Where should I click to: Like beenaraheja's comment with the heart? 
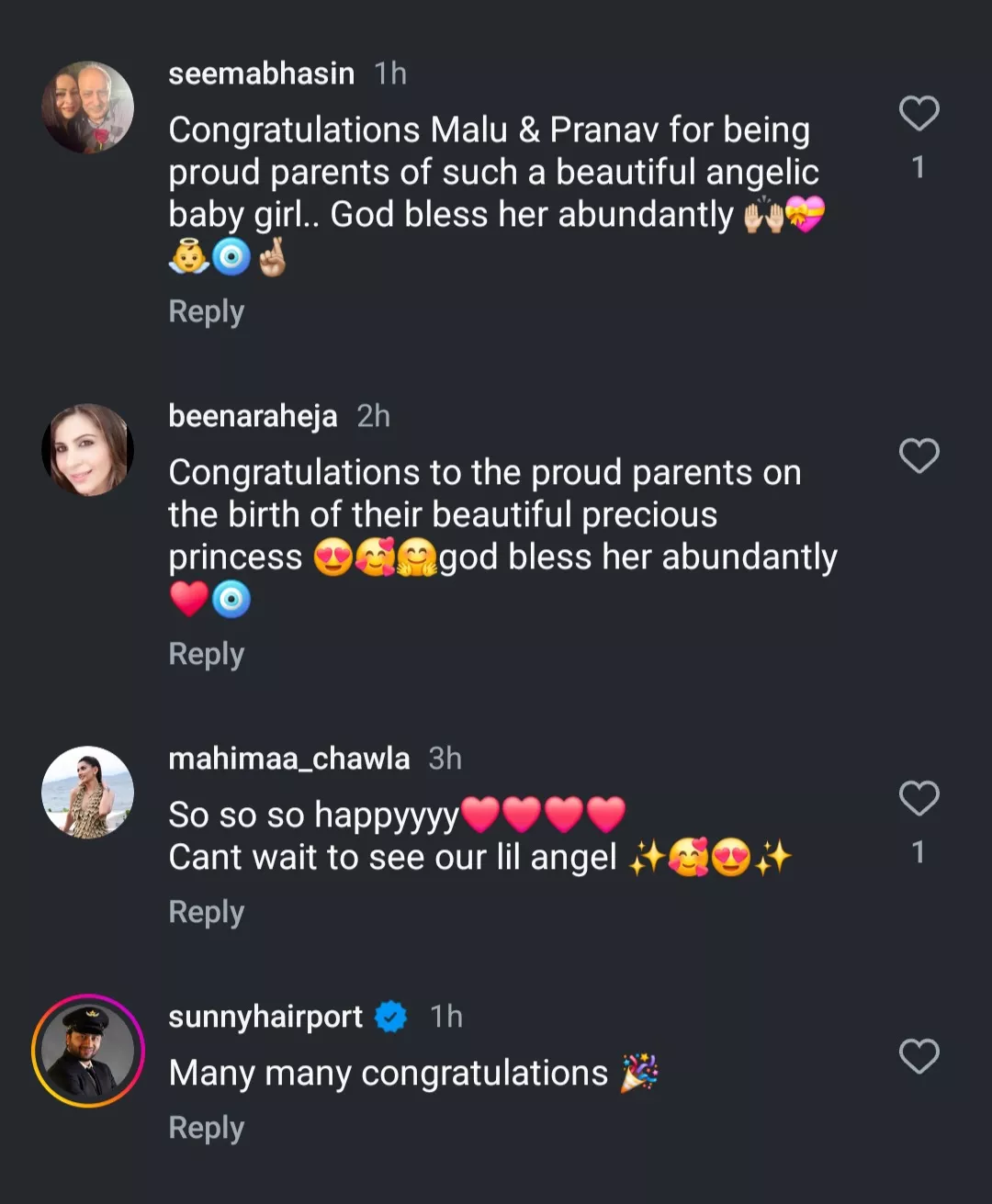919,456
